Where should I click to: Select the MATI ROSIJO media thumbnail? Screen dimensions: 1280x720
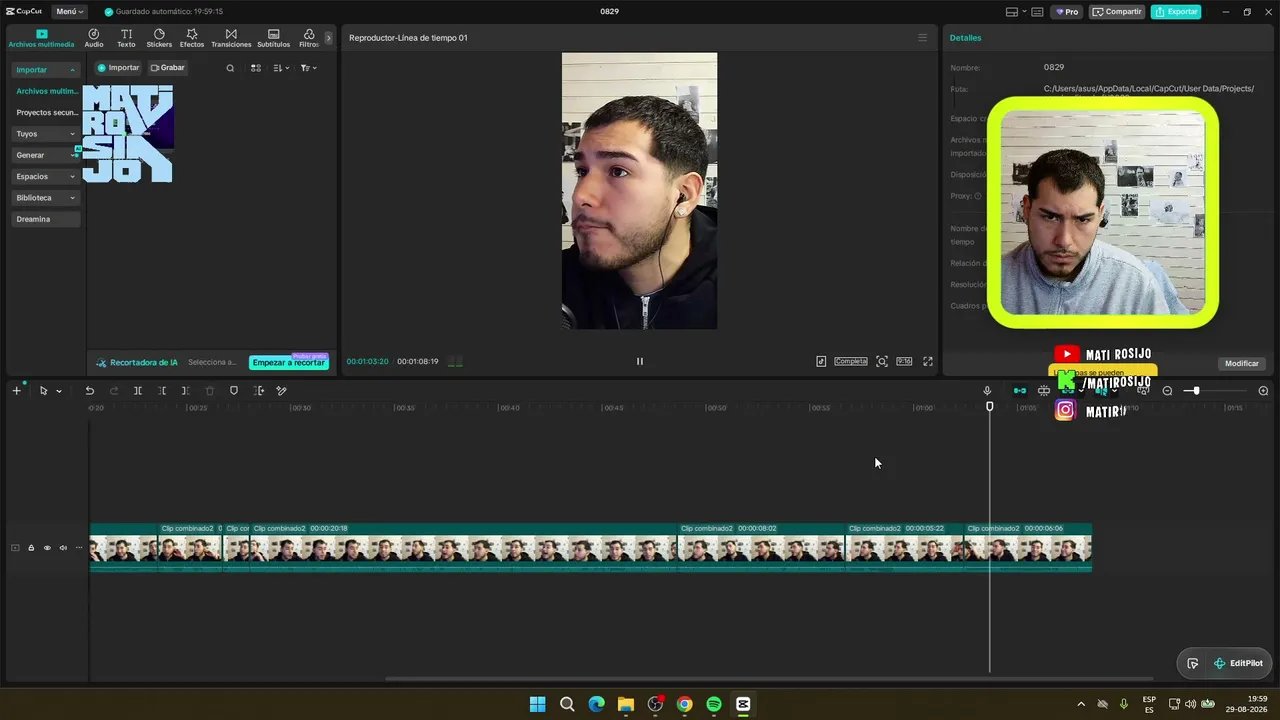(x=128, y=134)
